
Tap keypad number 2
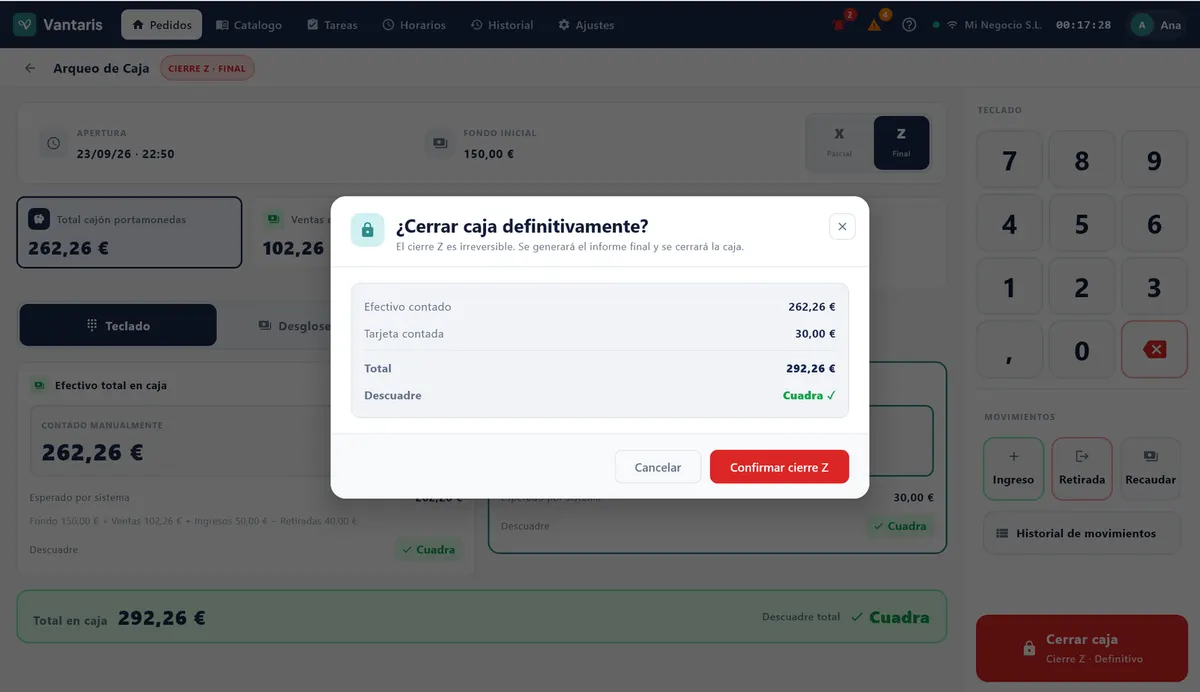[1082, 288]
